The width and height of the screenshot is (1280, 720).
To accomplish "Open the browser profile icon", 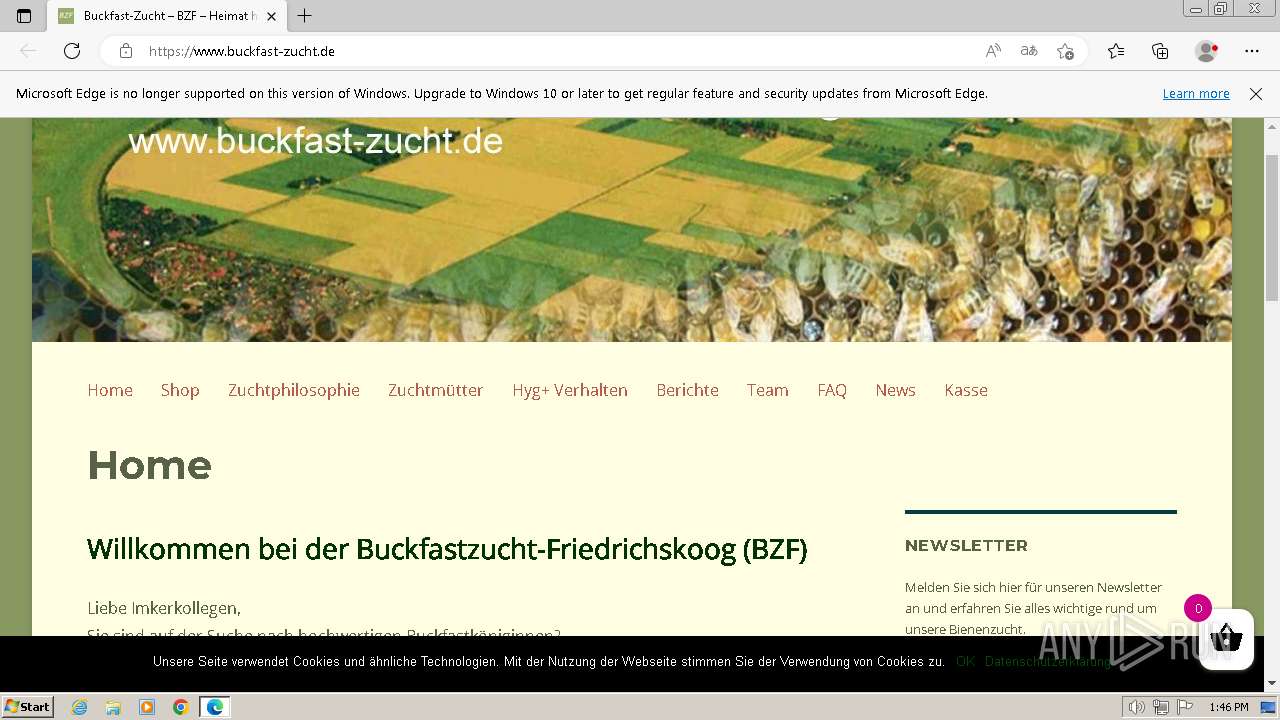I will tap(1206, 51).
